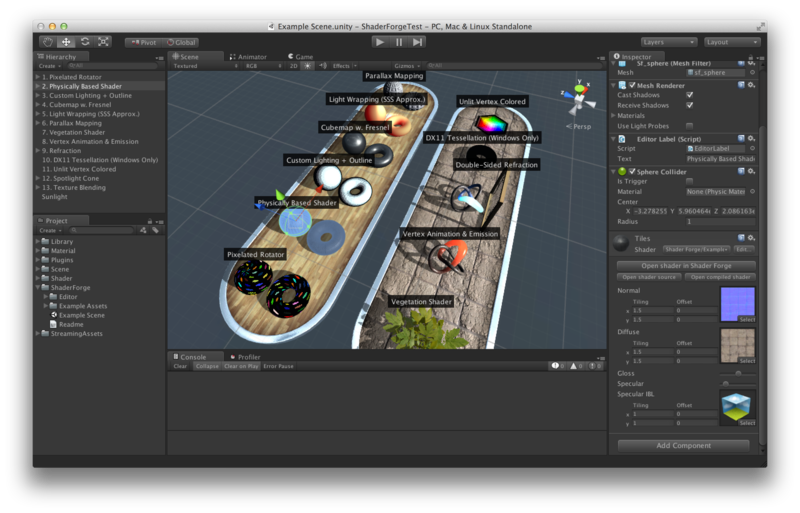Open the Layers dropdown

(x=669, y=42)
